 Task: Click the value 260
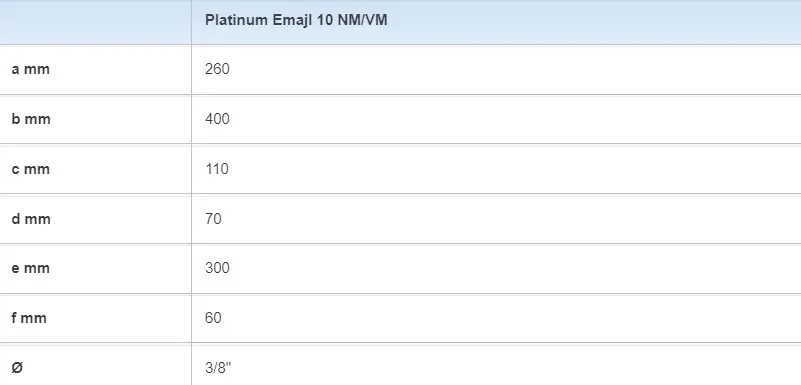(x=217, y=69)
